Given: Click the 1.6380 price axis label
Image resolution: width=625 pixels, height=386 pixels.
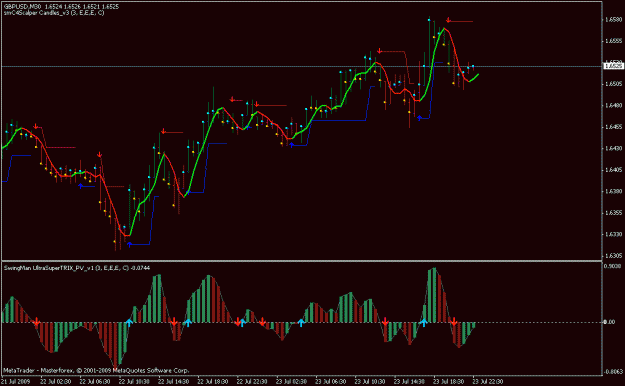Looking at the screenshot, I should tap(613, 191).
